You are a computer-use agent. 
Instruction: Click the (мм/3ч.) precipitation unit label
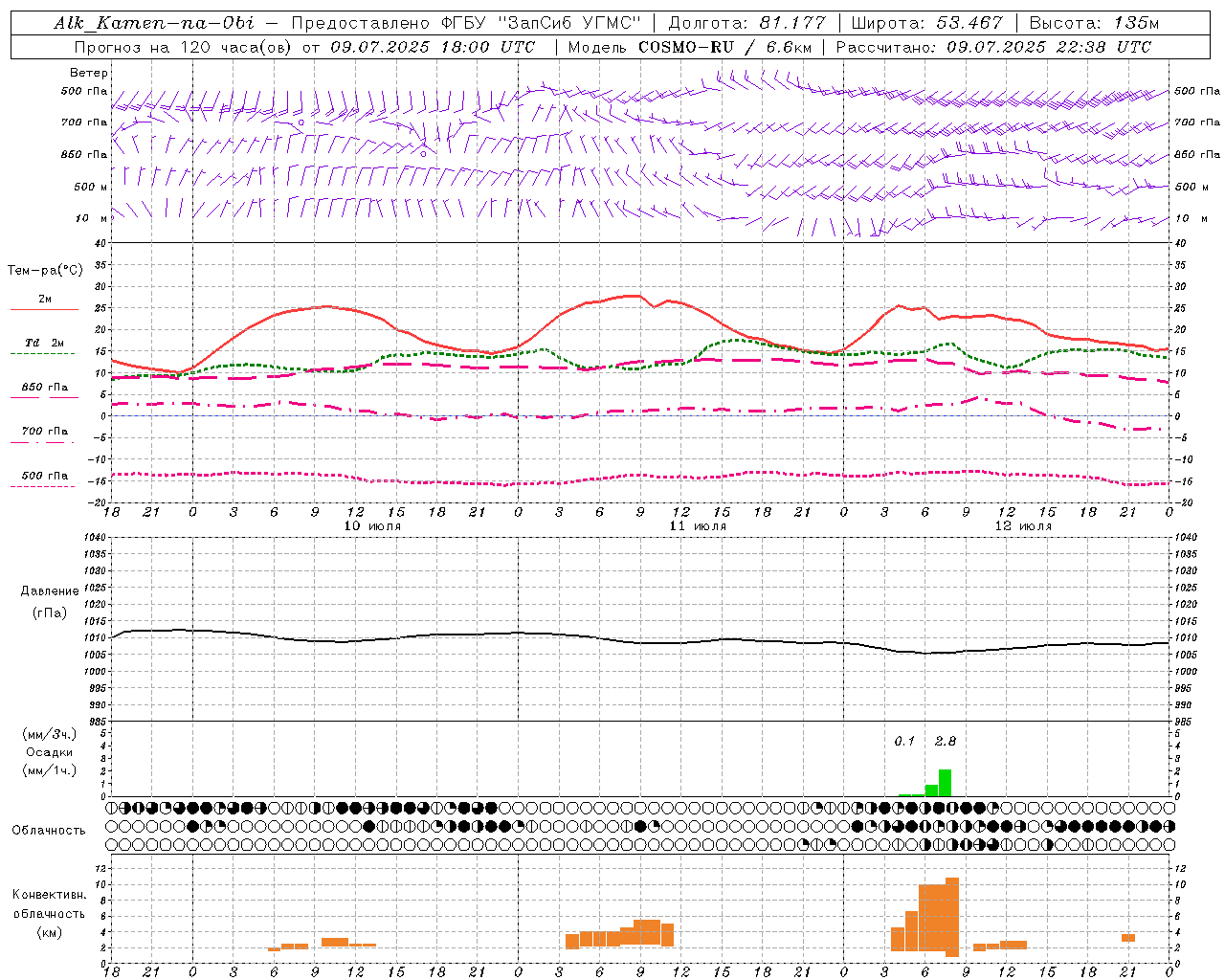coord(50,735)
